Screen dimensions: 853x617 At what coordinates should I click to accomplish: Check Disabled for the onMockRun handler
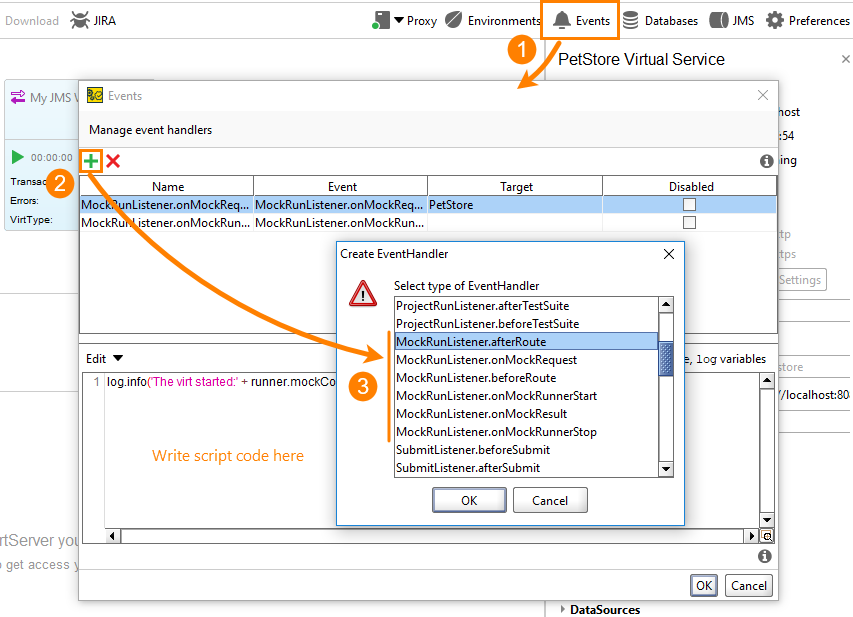(688, 222)
